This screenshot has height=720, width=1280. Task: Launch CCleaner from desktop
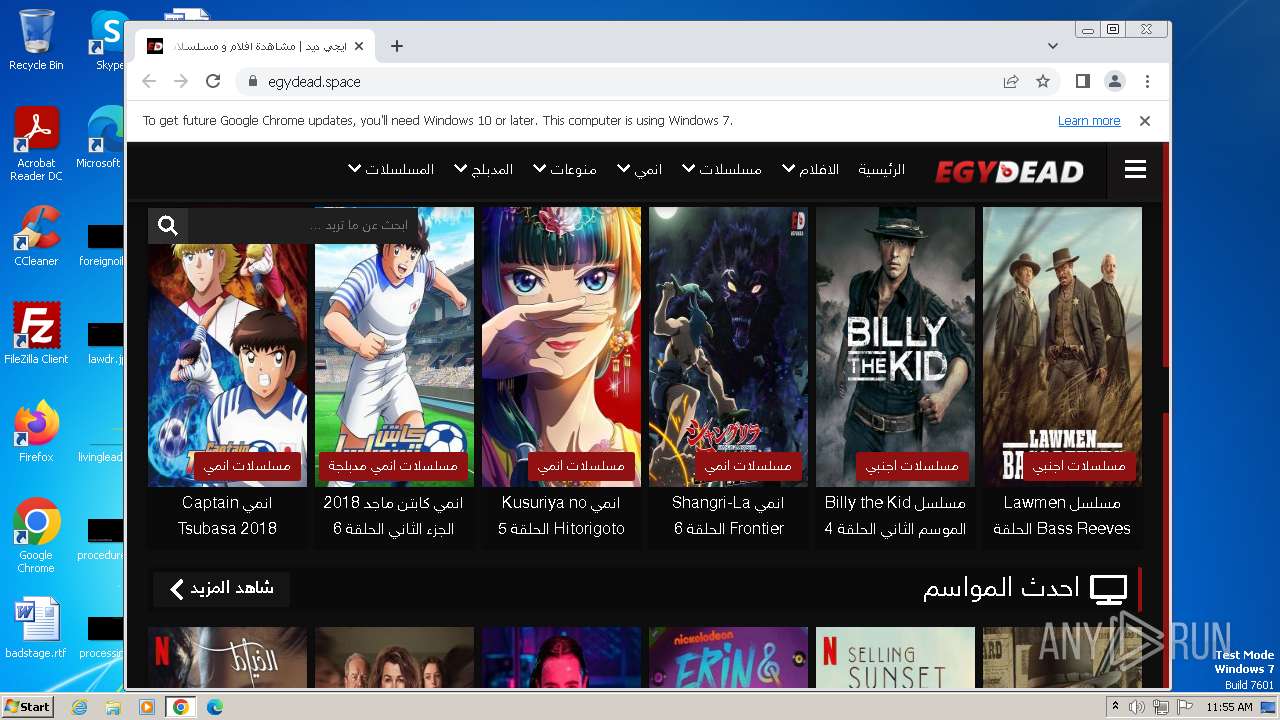point(36,236)
